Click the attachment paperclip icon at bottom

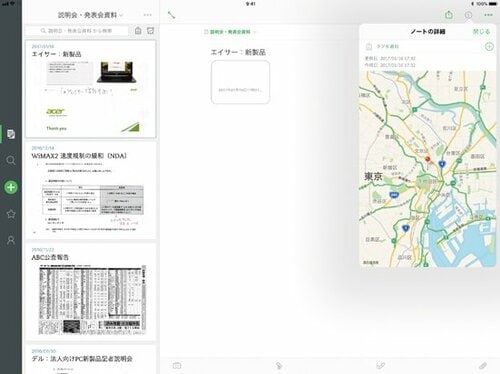(483, 366)
